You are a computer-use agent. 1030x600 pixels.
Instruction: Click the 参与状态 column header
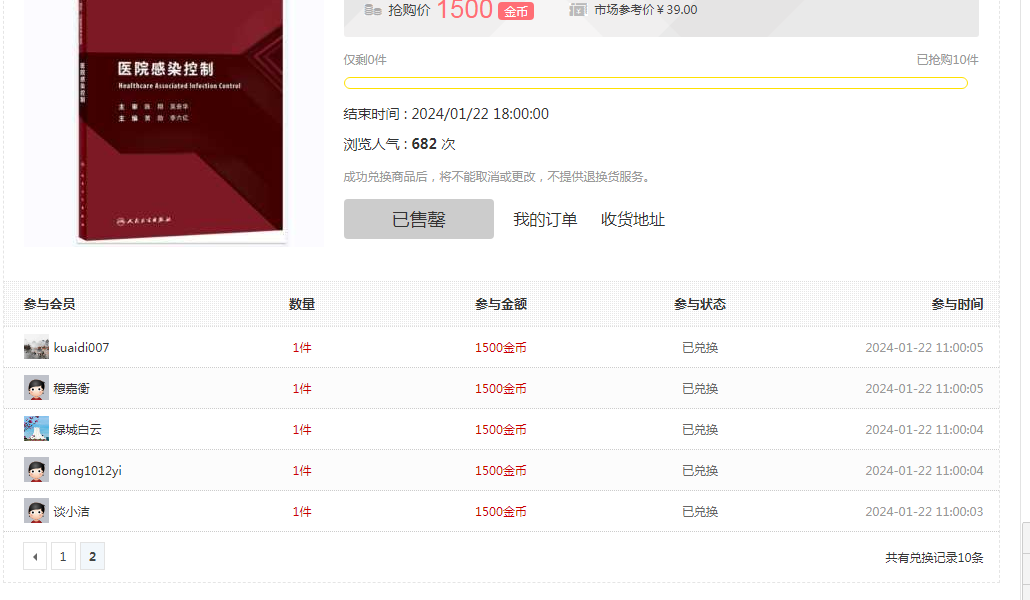coord(700,304)
